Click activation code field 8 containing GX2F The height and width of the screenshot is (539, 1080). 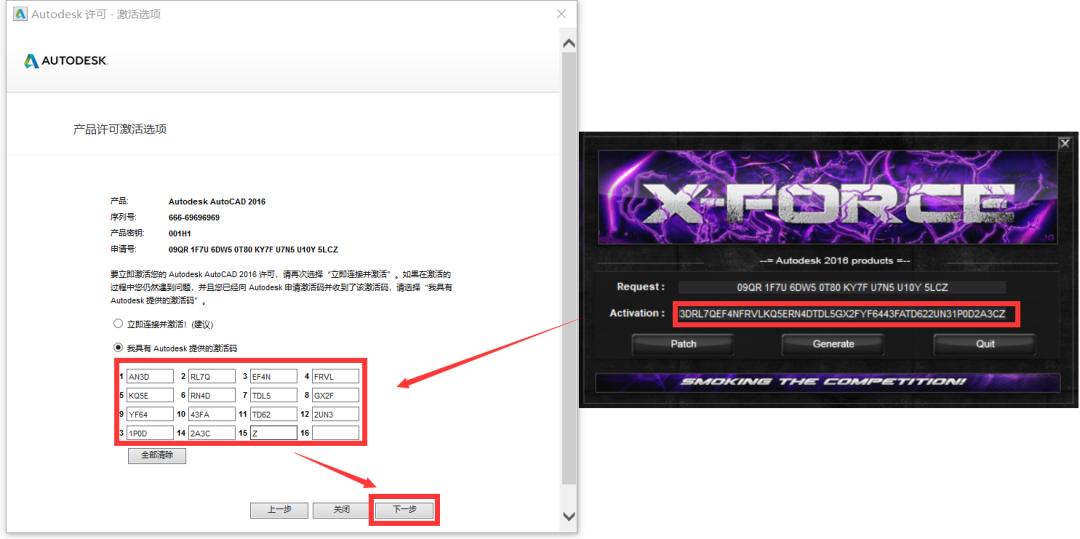pos(335,395)
